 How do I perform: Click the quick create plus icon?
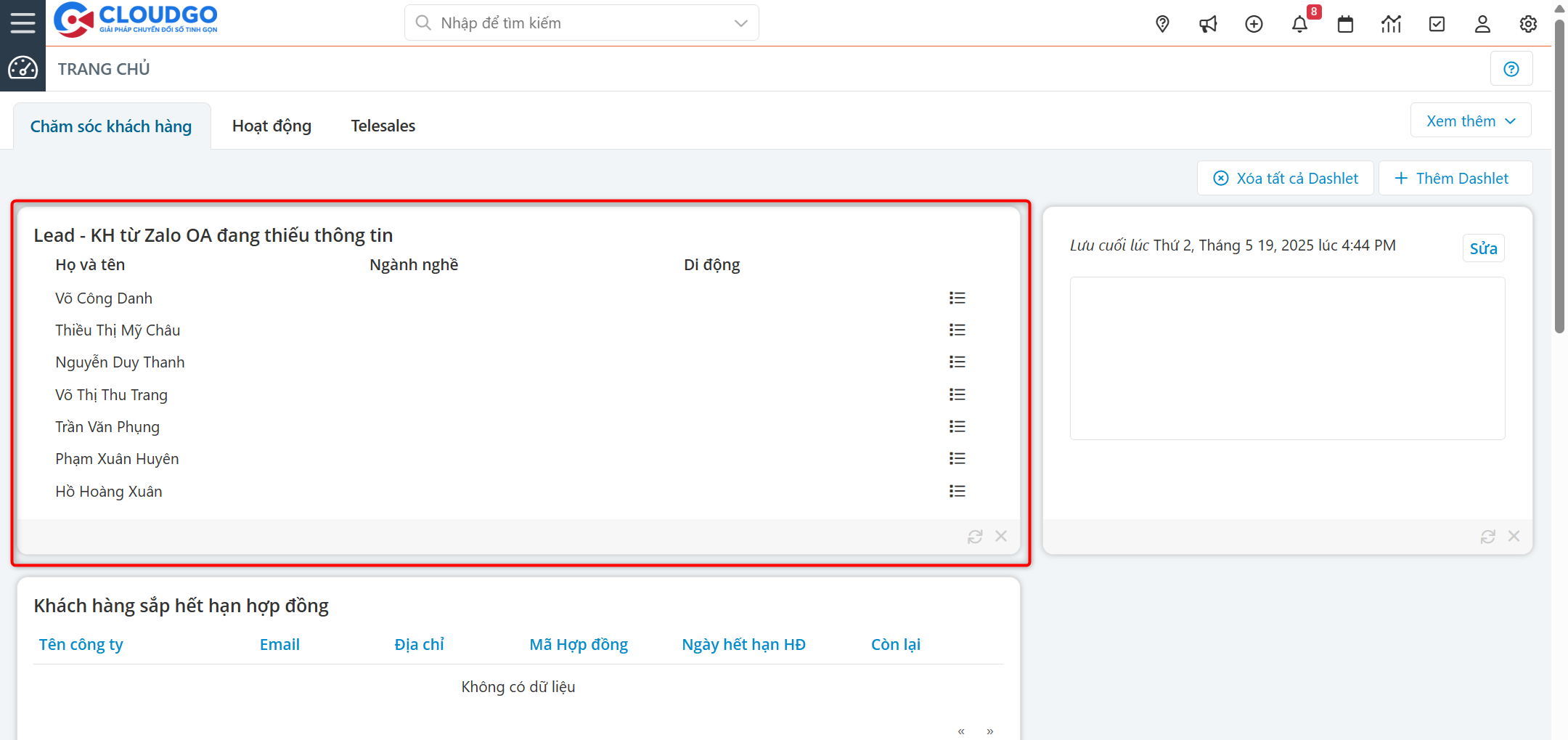[1254, 24]
